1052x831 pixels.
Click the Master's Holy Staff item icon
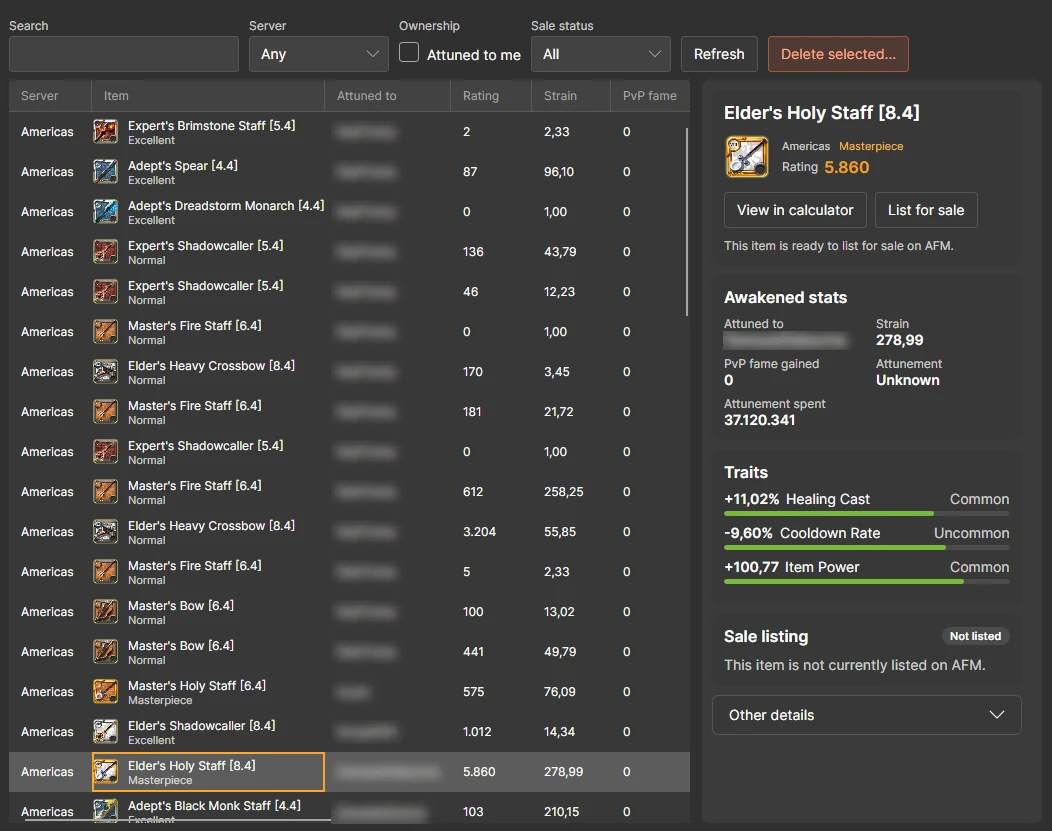tap(105, 691)
